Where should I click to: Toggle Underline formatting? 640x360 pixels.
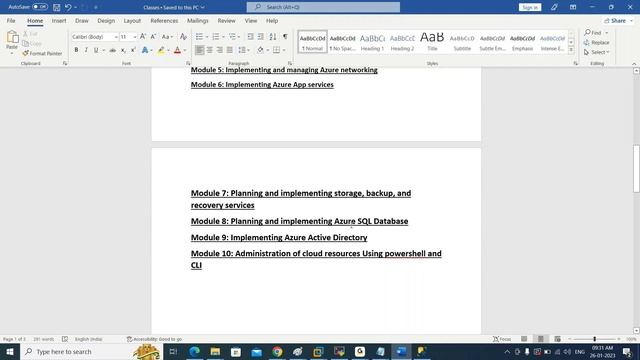(x=96, y=50)
